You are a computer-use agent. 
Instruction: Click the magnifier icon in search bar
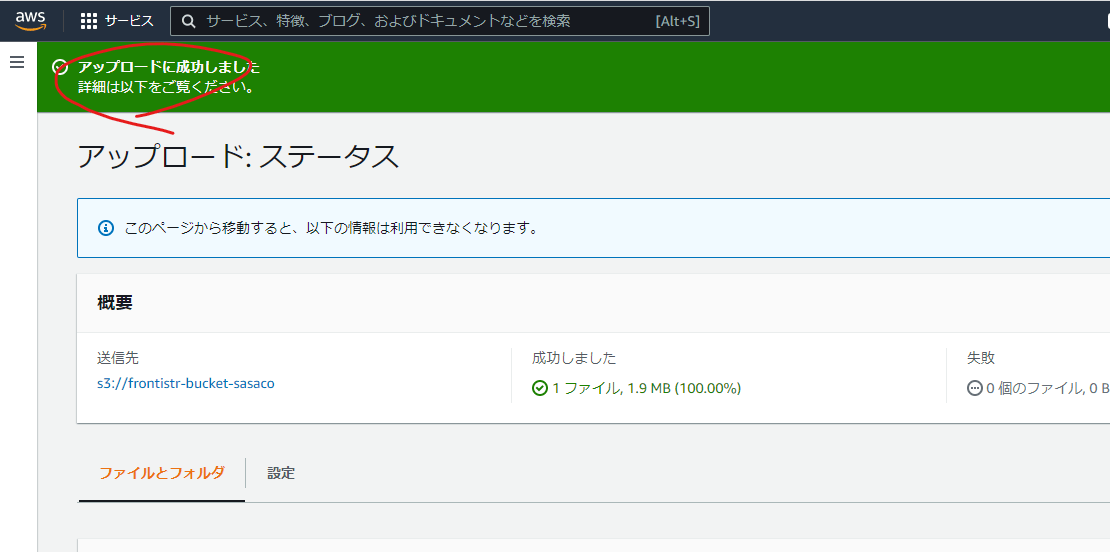pyautogui.click(x=189, y=21)
